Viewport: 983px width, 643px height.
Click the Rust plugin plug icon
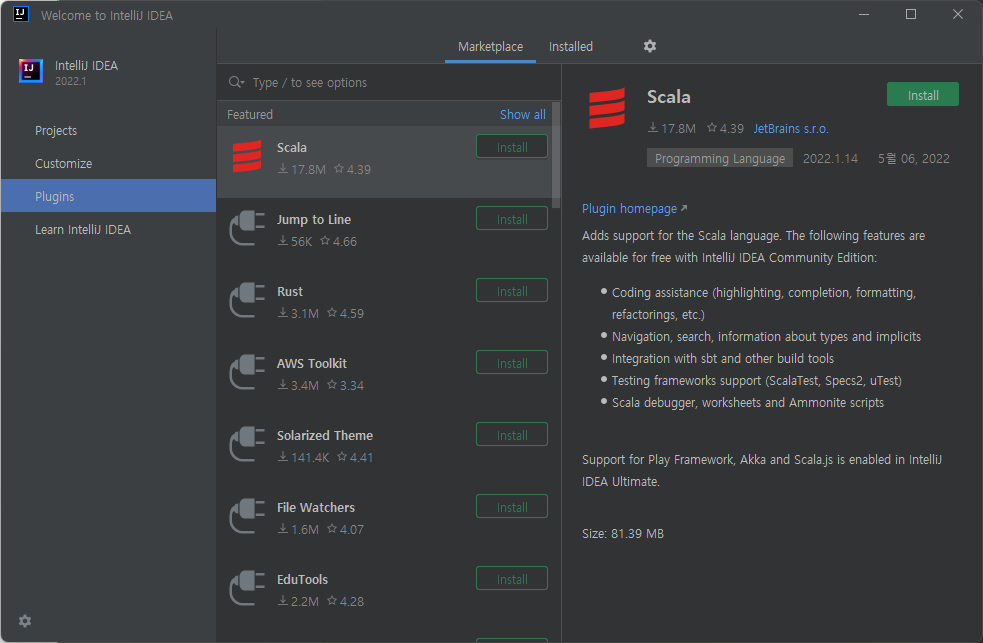[247, 300]
